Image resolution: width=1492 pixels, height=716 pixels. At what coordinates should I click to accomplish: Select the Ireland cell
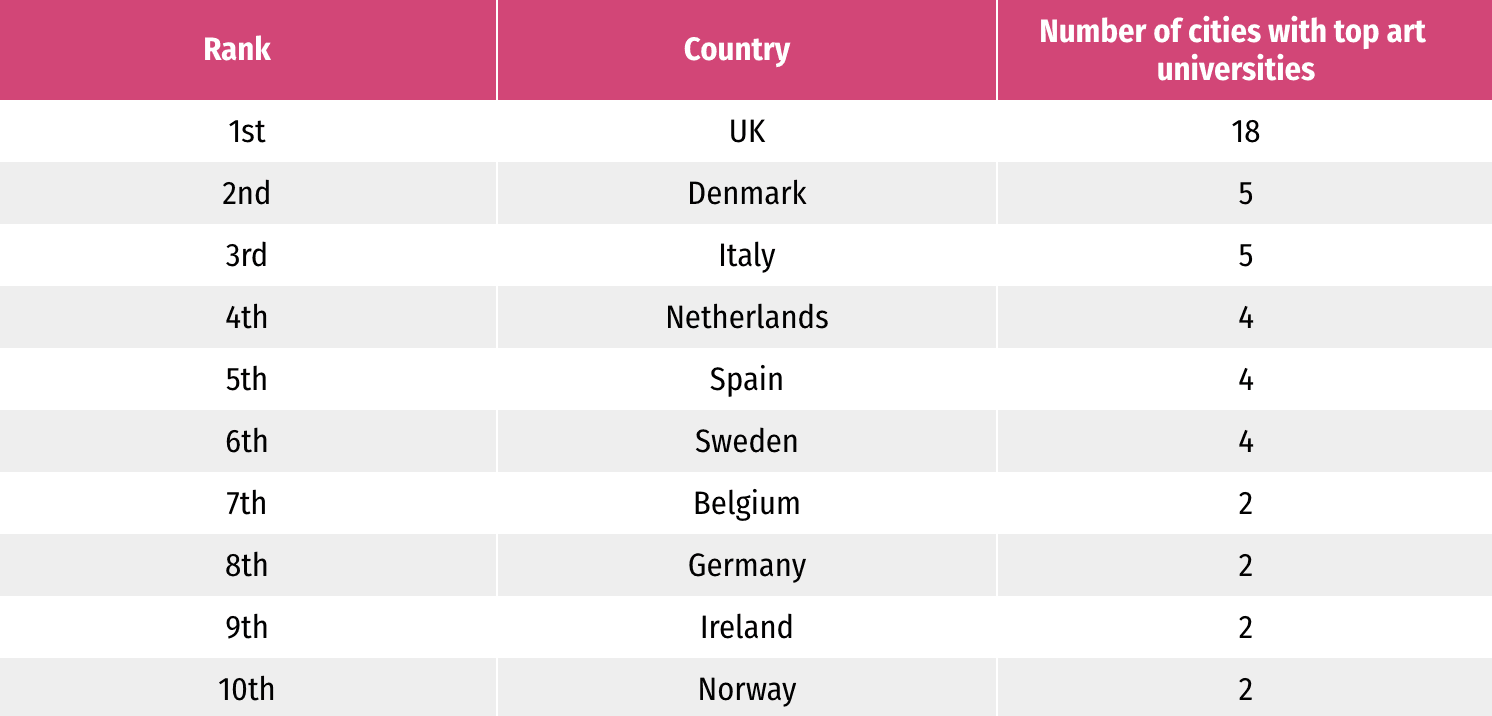click(x=747, y=627)
